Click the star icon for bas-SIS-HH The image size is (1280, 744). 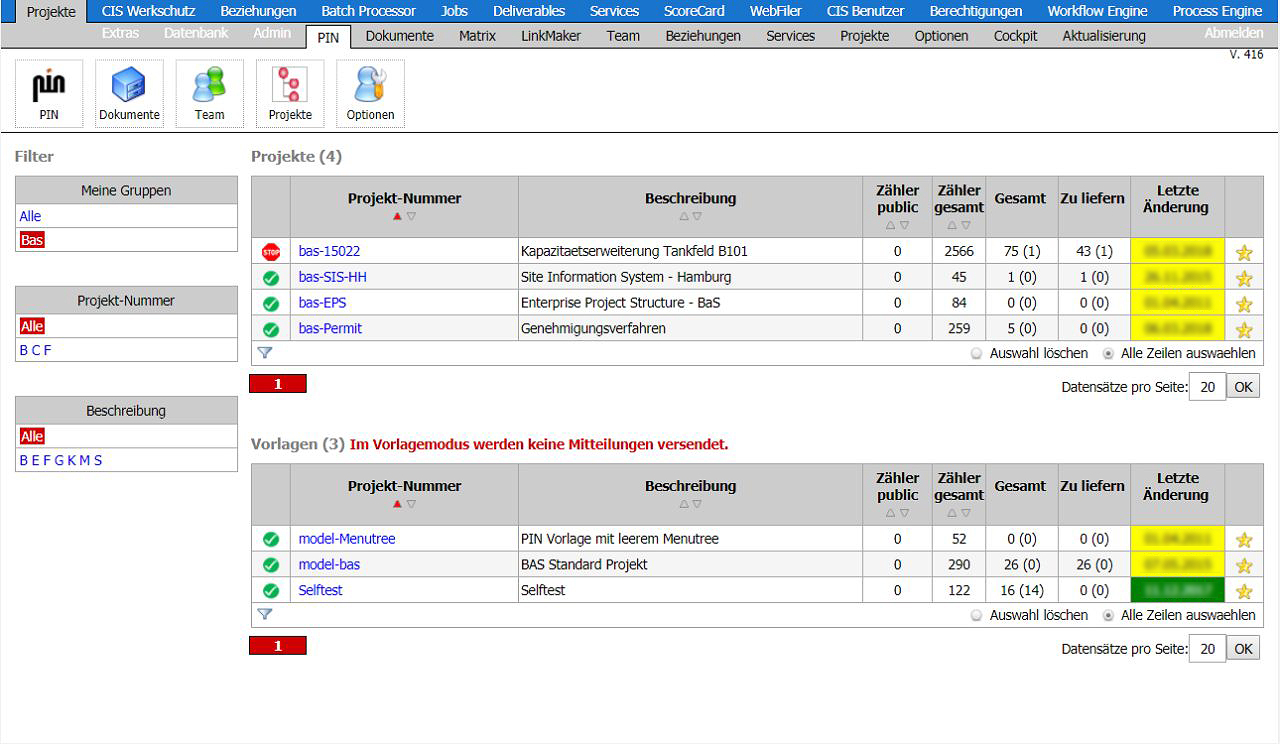pyautogui.click(x=1244, y=278)
